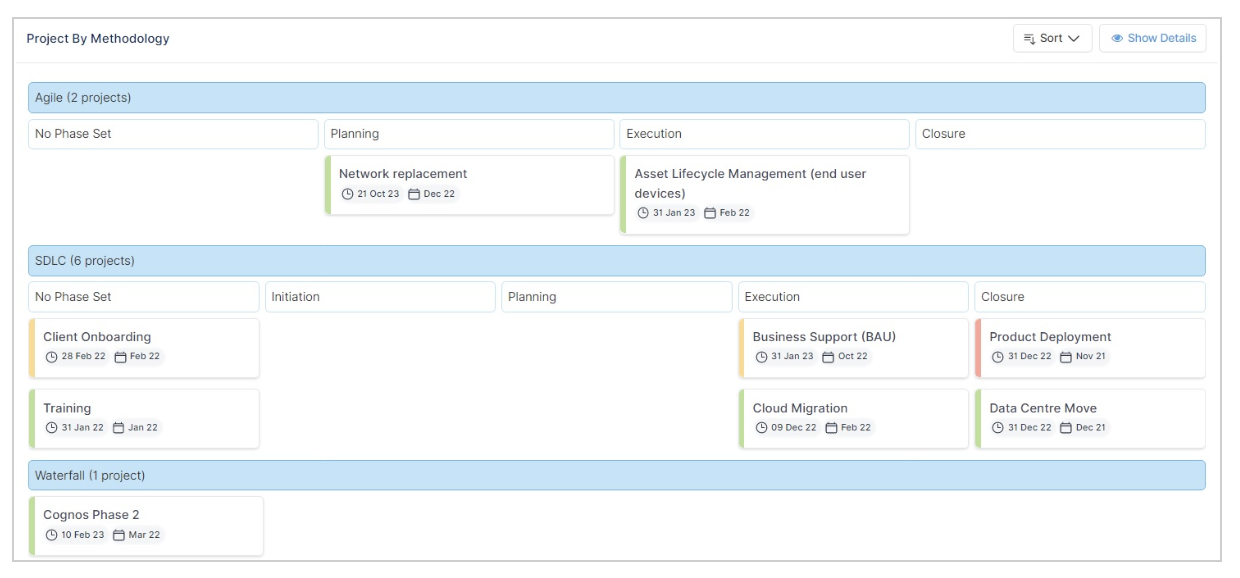Click the clock icon on Data Centre Move card
Viewport: 1240px width, 578px height.
(998, 428)
